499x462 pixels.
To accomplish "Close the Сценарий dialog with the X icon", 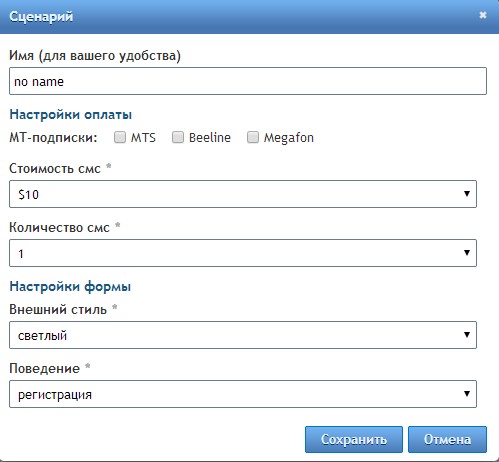I will 483,15.
